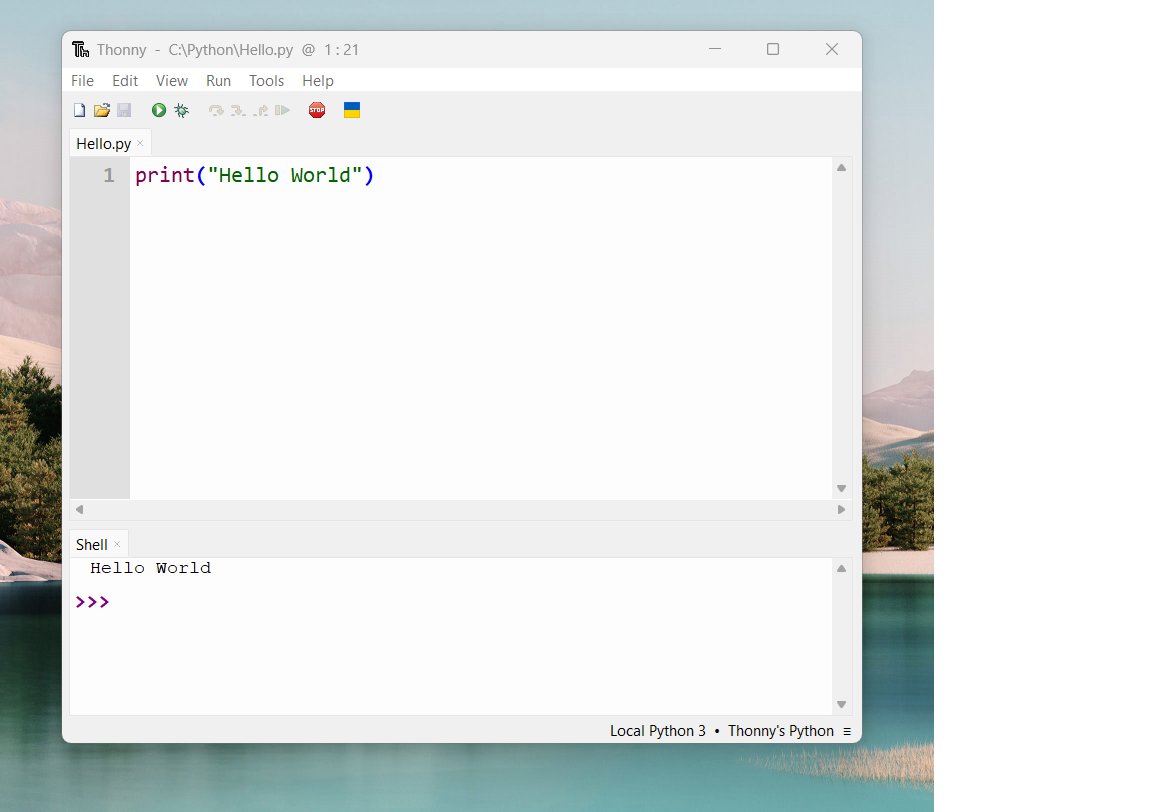Debug current script with bug icon

click(181, 110)
